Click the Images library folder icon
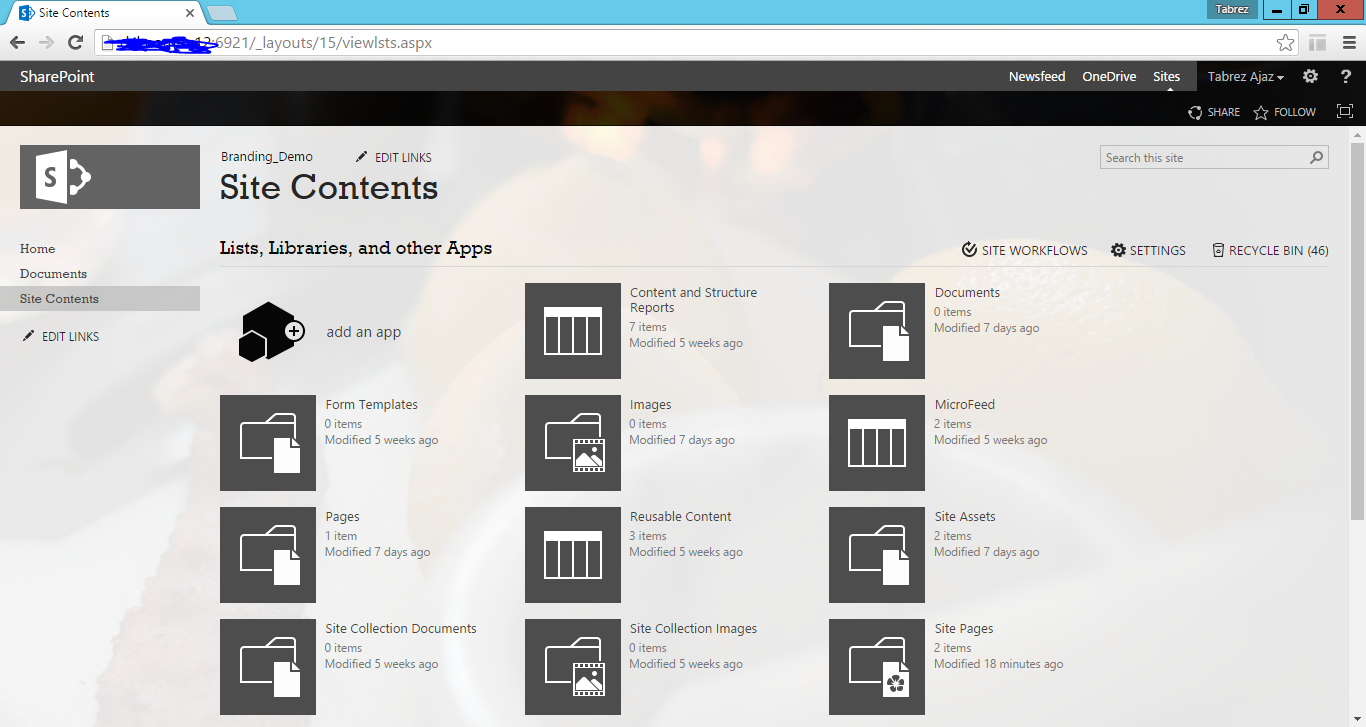This screenshot has height=727, width=1366. (572, 443)
